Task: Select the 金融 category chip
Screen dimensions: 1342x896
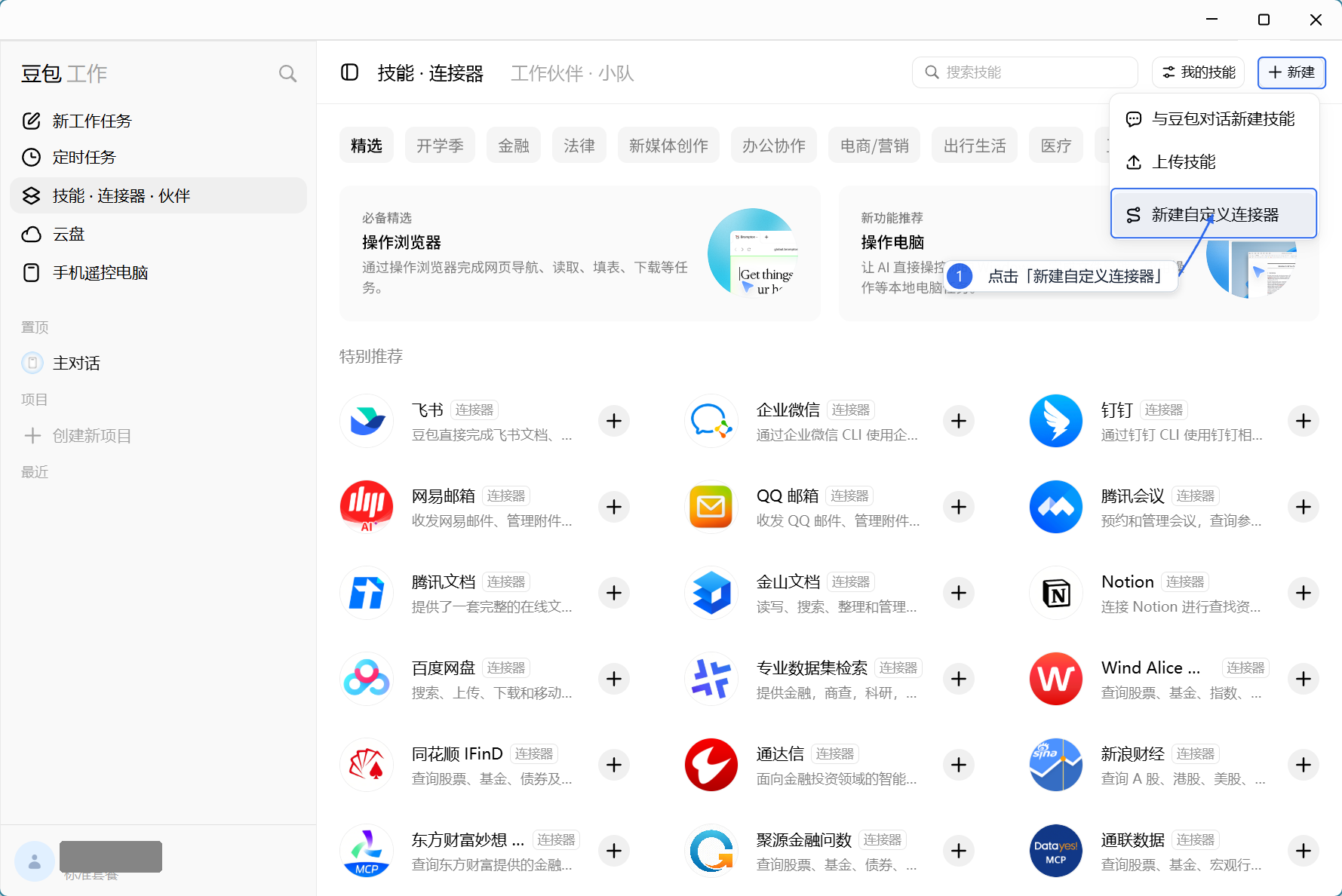Action: pyautogui.click(x=514, y=145)
